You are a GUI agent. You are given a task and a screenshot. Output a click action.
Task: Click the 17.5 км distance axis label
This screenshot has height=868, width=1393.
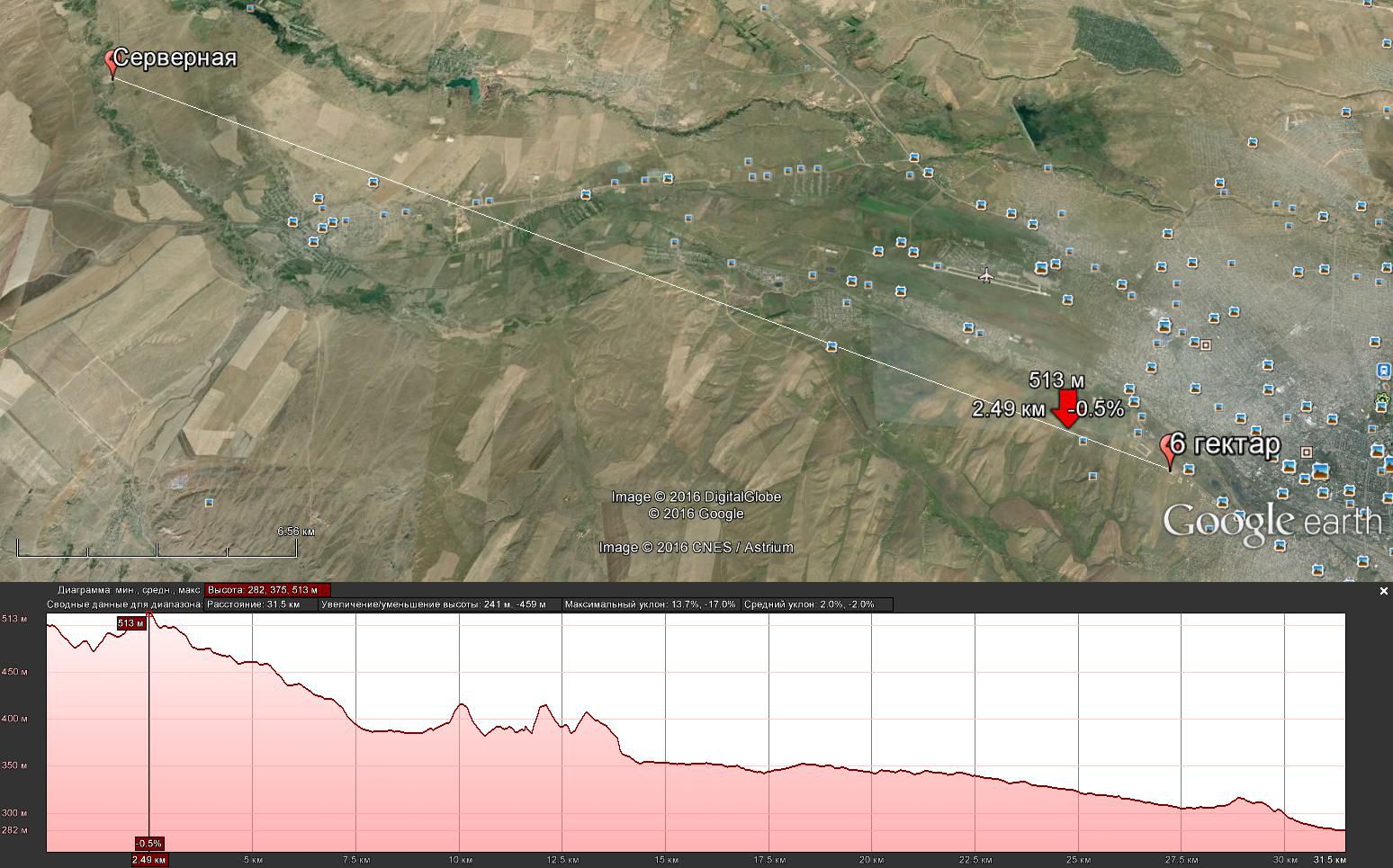pyautogui.click(x=768, y=860)
